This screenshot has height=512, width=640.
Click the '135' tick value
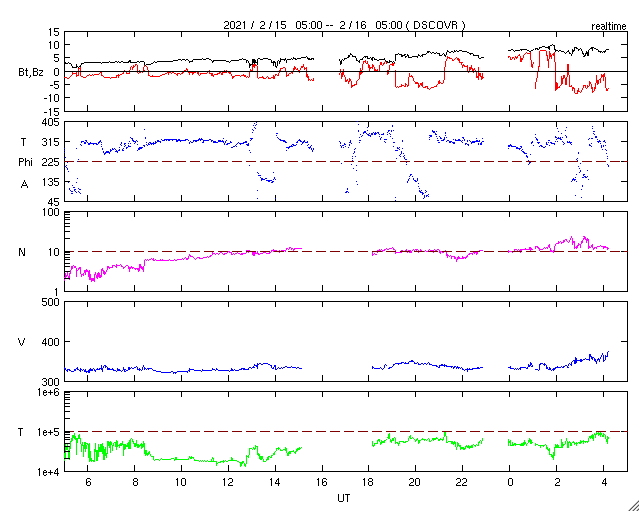pyautogui.click(x=51, y=182)
